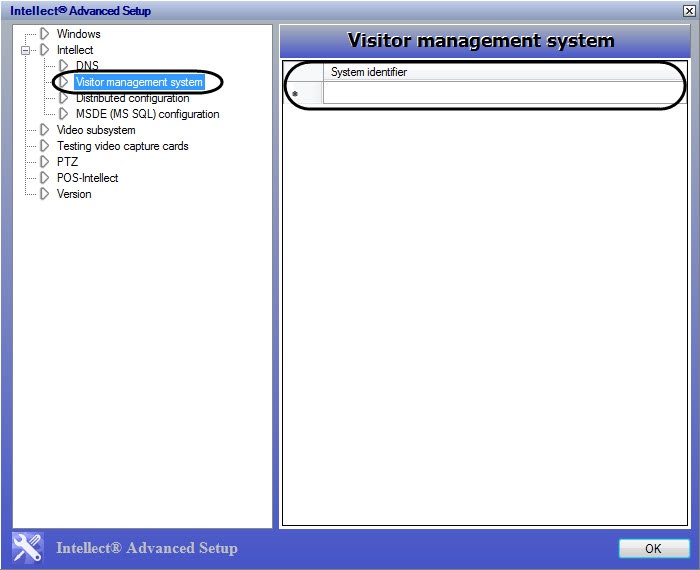Click the triangle icon beside Windows

pos(44,33)
